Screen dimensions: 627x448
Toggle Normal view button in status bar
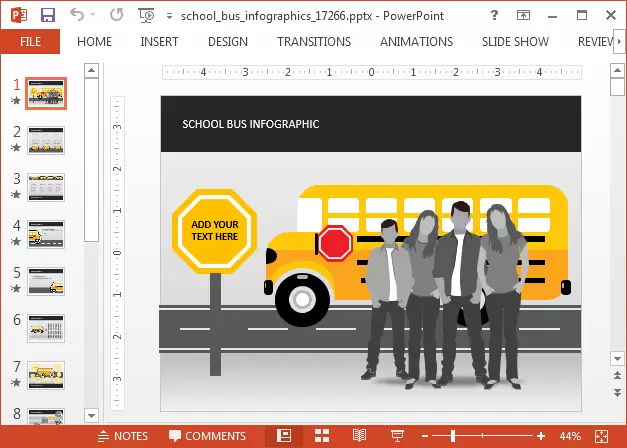click(284, 436)
